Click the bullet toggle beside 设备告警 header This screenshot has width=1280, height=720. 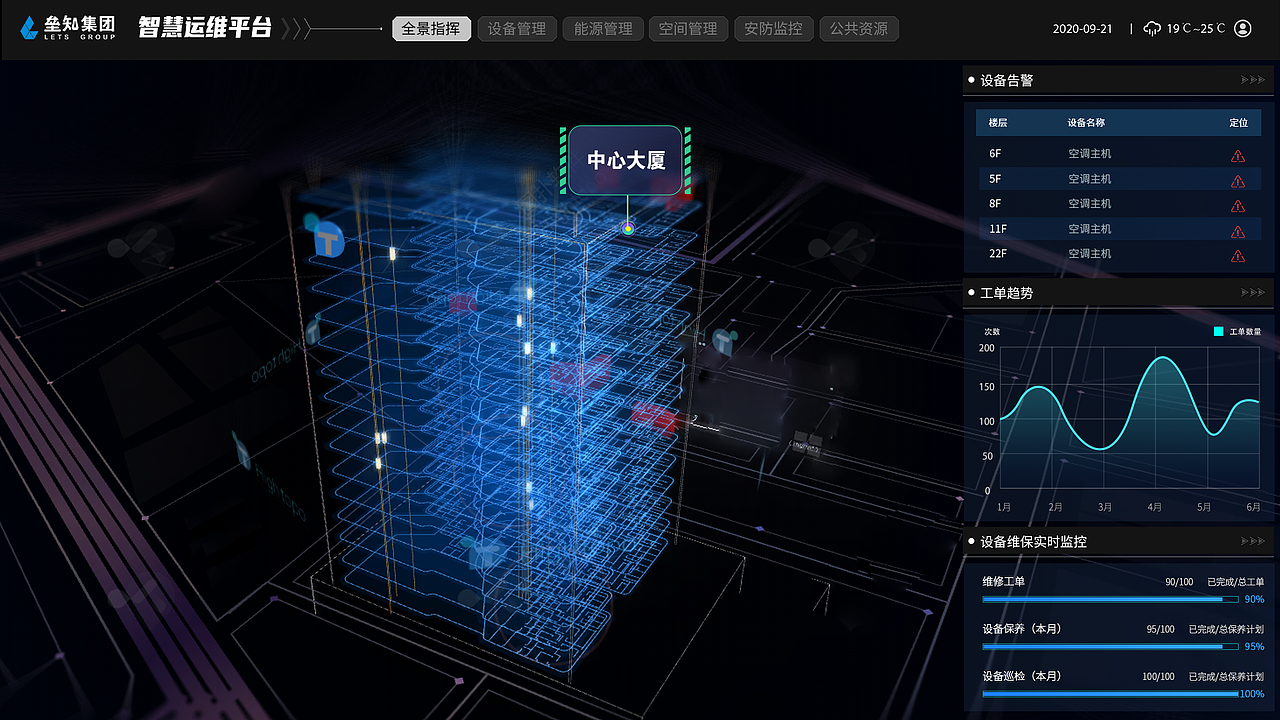coord(970,80)
